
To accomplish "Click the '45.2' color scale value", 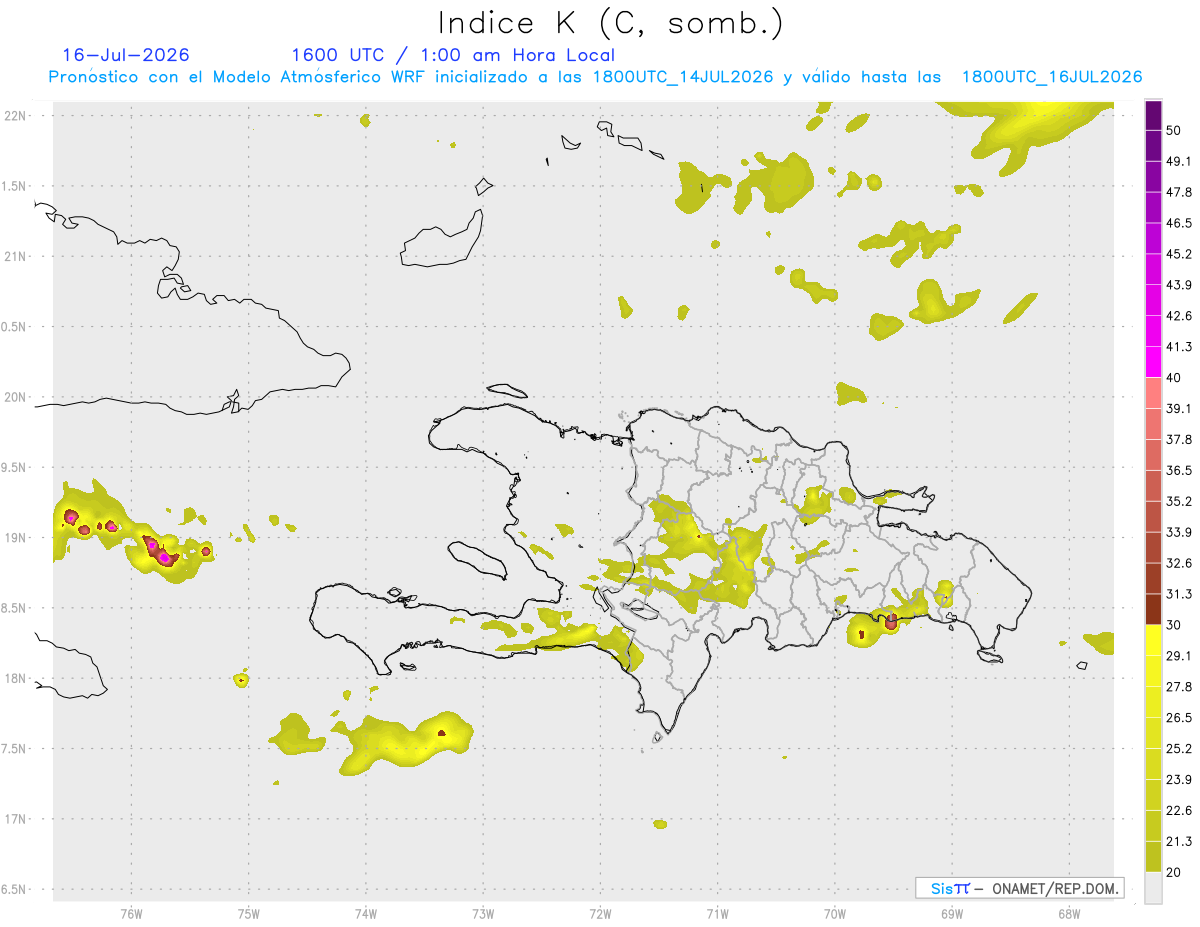I will pos(1179,254).
